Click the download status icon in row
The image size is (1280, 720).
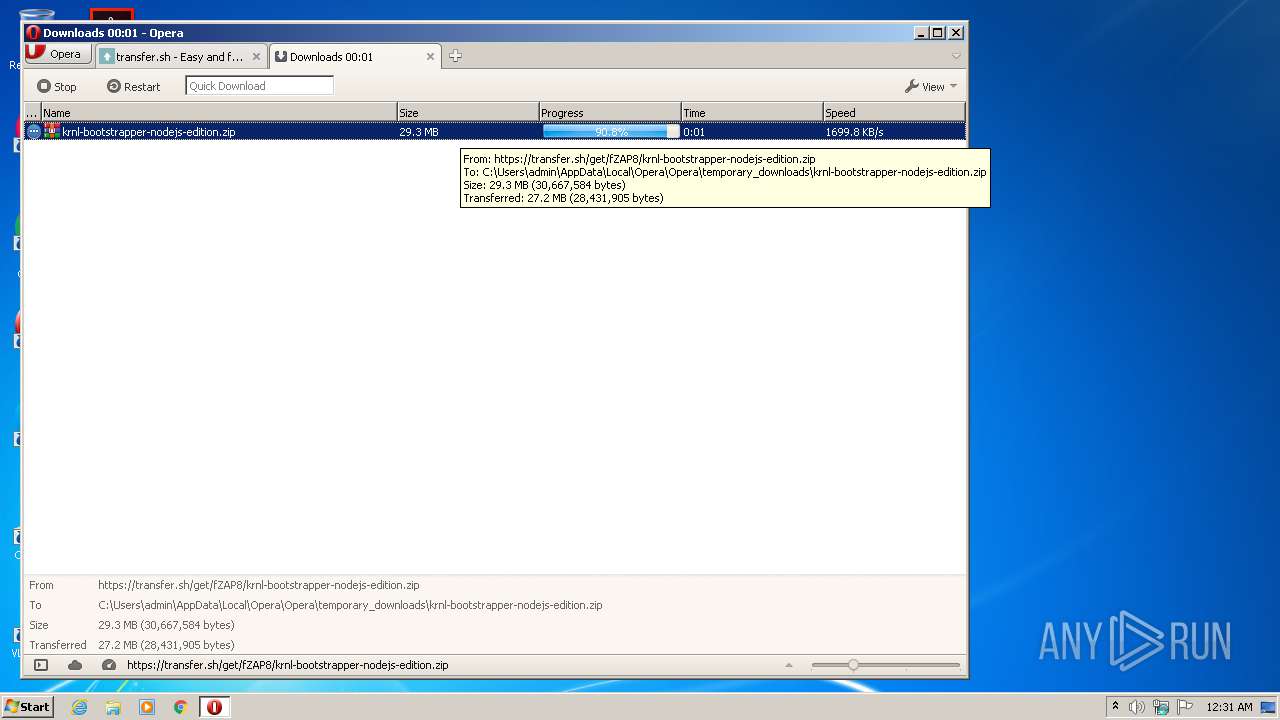[x=33, y=131]
